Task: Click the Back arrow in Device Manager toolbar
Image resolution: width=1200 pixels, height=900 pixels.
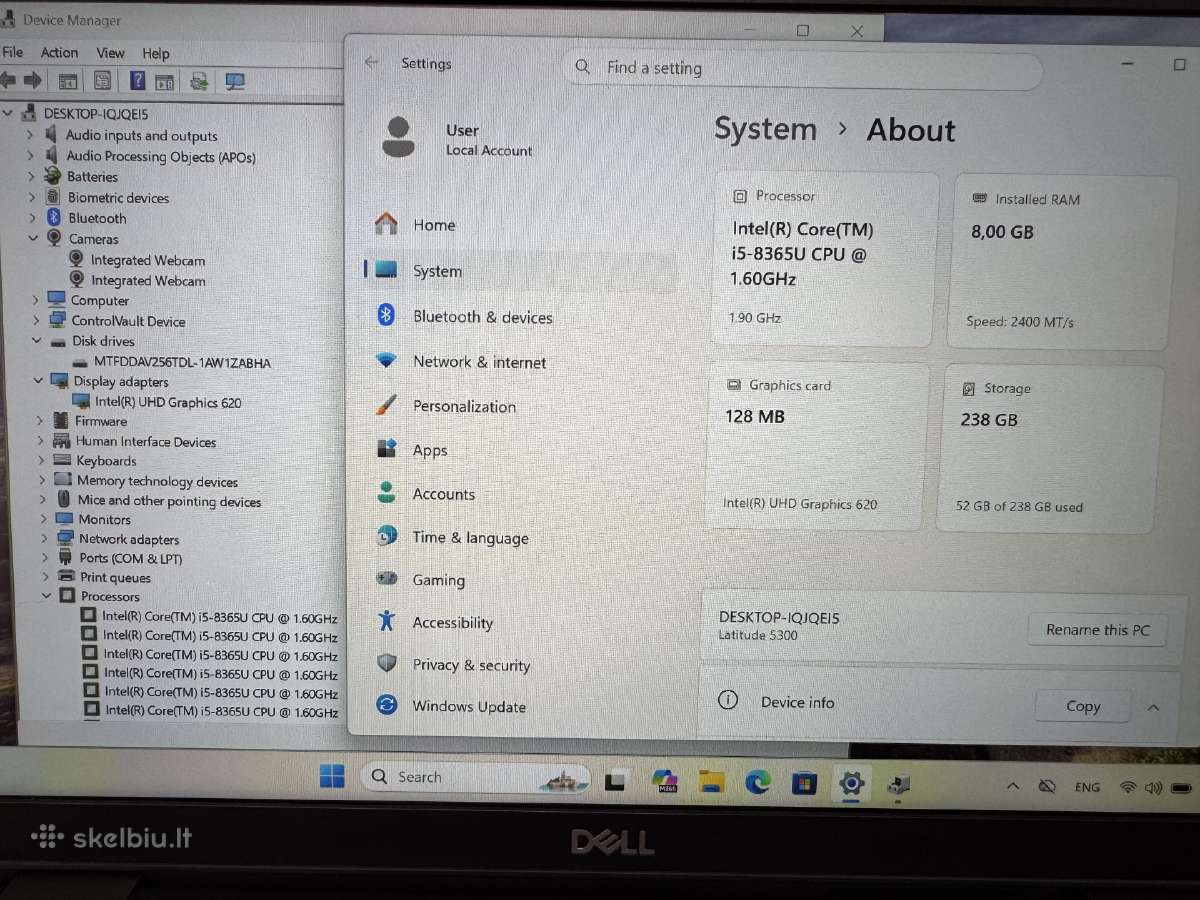Action: [8, 80]
